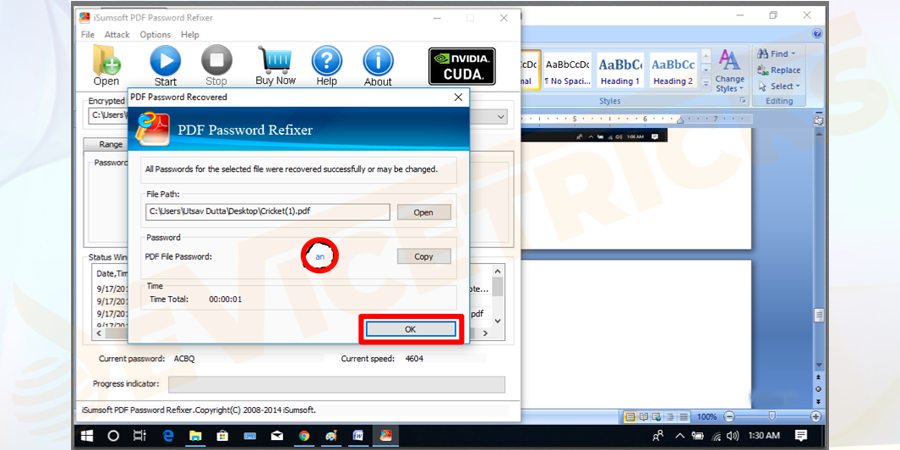Close the PDF Password Recovered dialog

458,98
